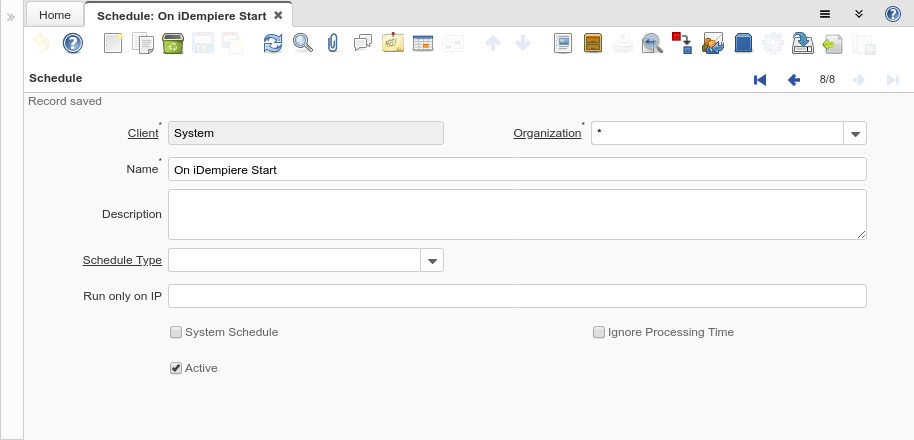Go to the previous record
914x440 pixels.
pyautogui.click(x=793, y=80)
